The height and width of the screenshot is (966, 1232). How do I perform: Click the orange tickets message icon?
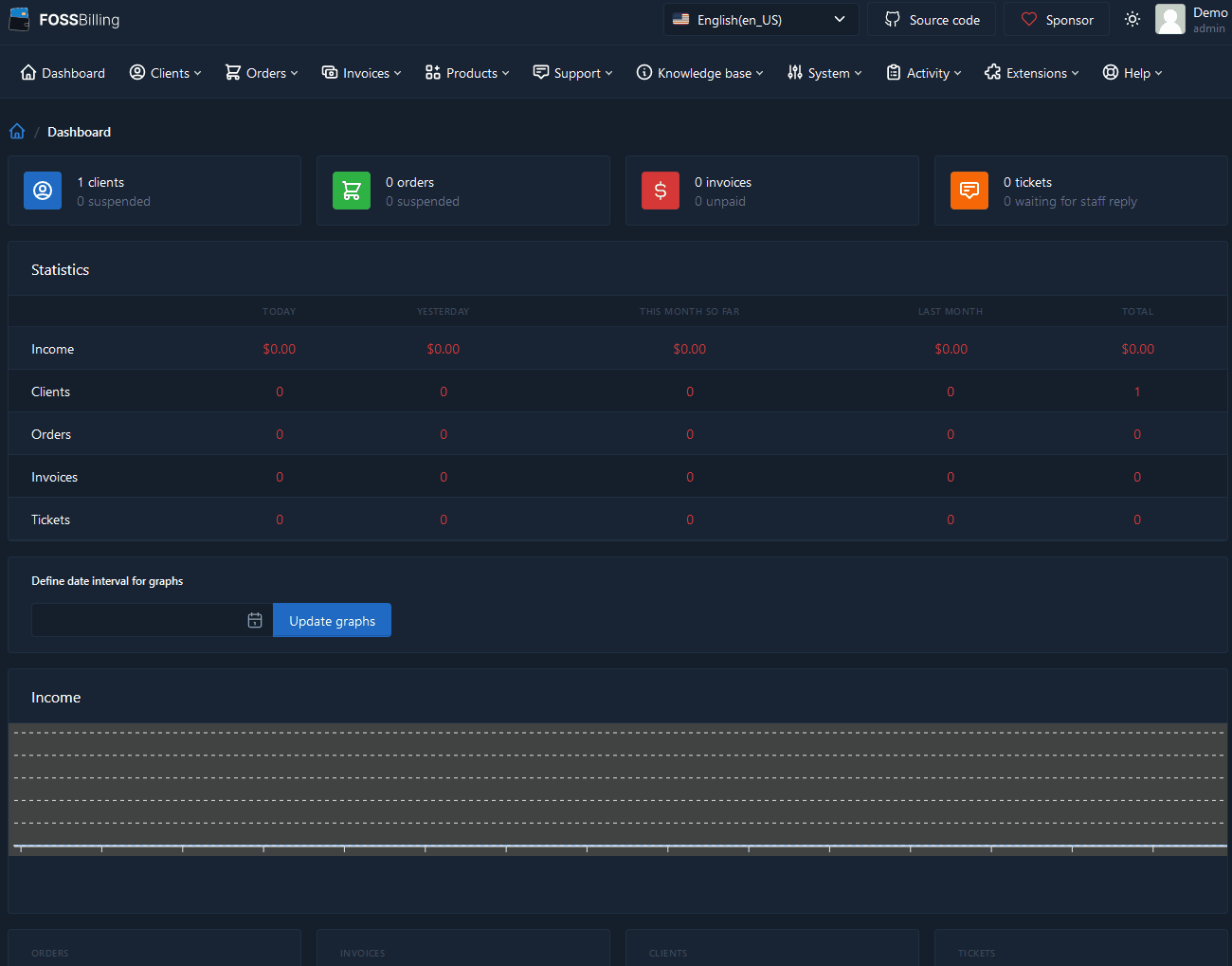tap(969, 191)
